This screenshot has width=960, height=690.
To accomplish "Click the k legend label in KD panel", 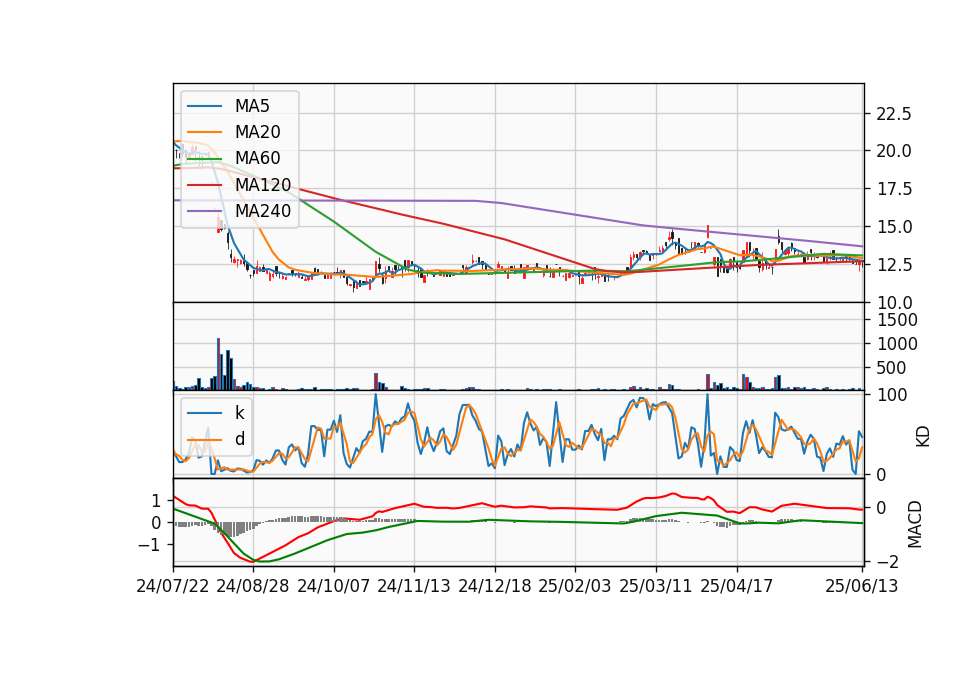I will pyautogui.click(x=239, y=413).
